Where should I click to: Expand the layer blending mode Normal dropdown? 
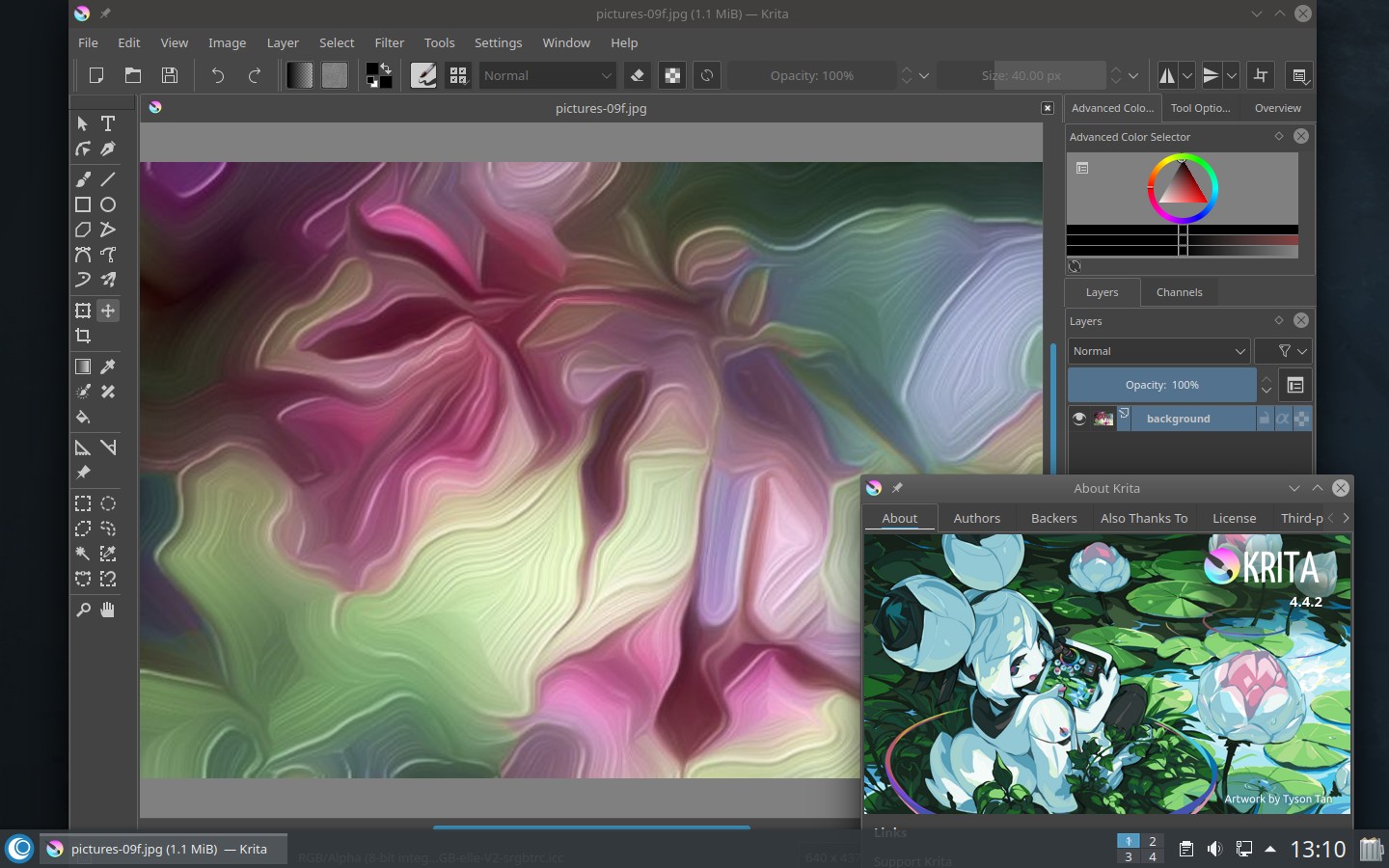tap(1158, 351)
